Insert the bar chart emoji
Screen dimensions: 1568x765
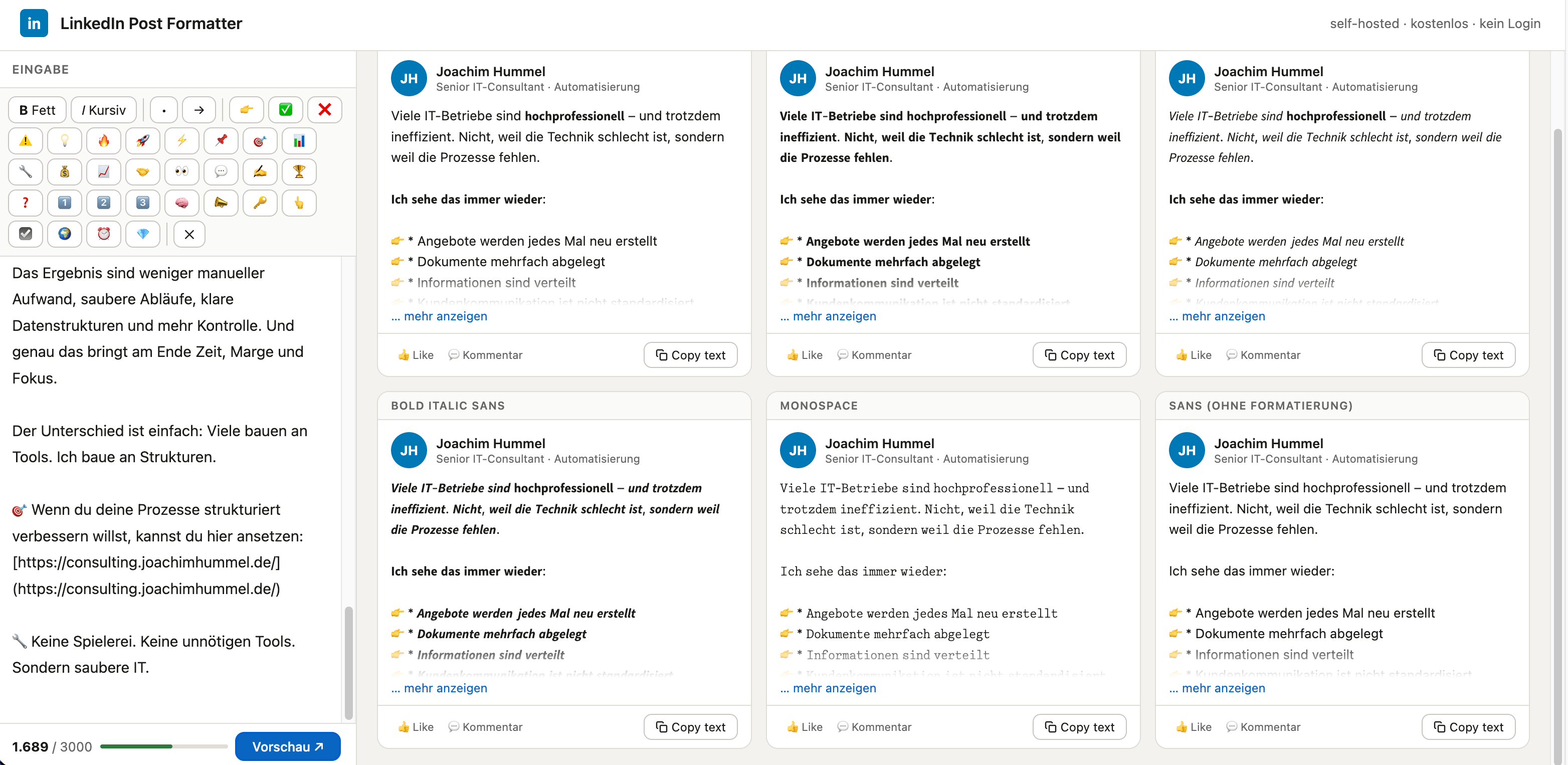coord(299,141)
